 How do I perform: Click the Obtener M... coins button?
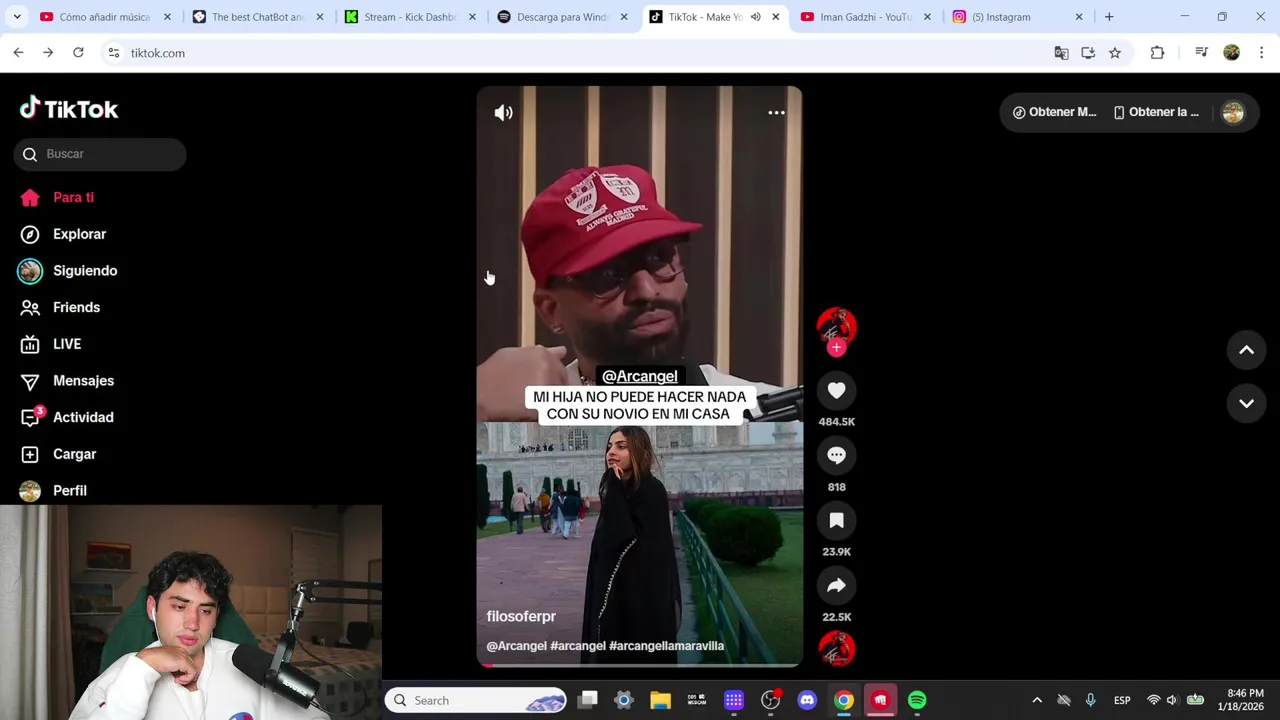(1054, 112)
